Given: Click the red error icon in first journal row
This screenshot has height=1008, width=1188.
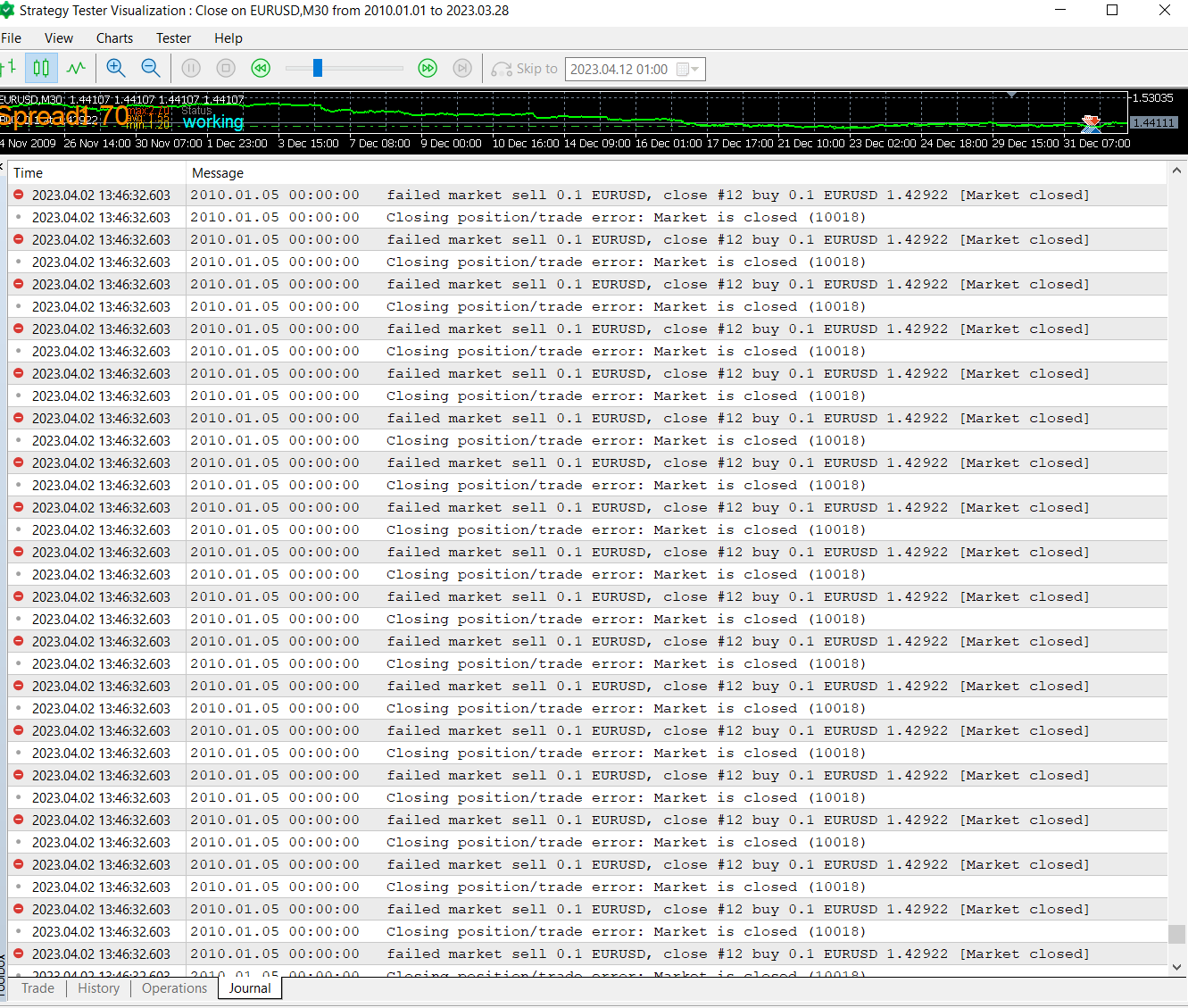Looking at the screenshot, I should point(18,195).
